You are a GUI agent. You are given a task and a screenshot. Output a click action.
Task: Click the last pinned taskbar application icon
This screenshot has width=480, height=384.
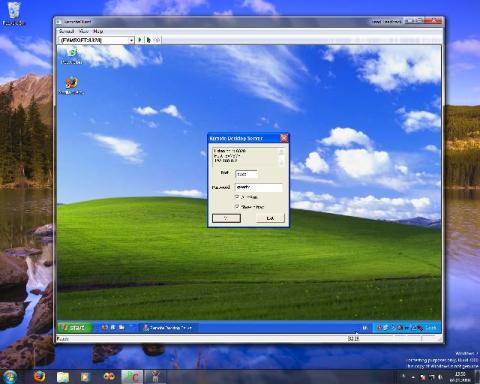tap(155, 377)
